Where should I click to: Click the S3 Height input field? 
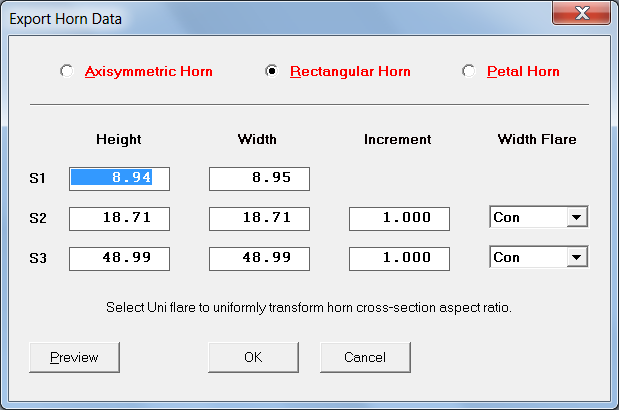coord(119,258)
